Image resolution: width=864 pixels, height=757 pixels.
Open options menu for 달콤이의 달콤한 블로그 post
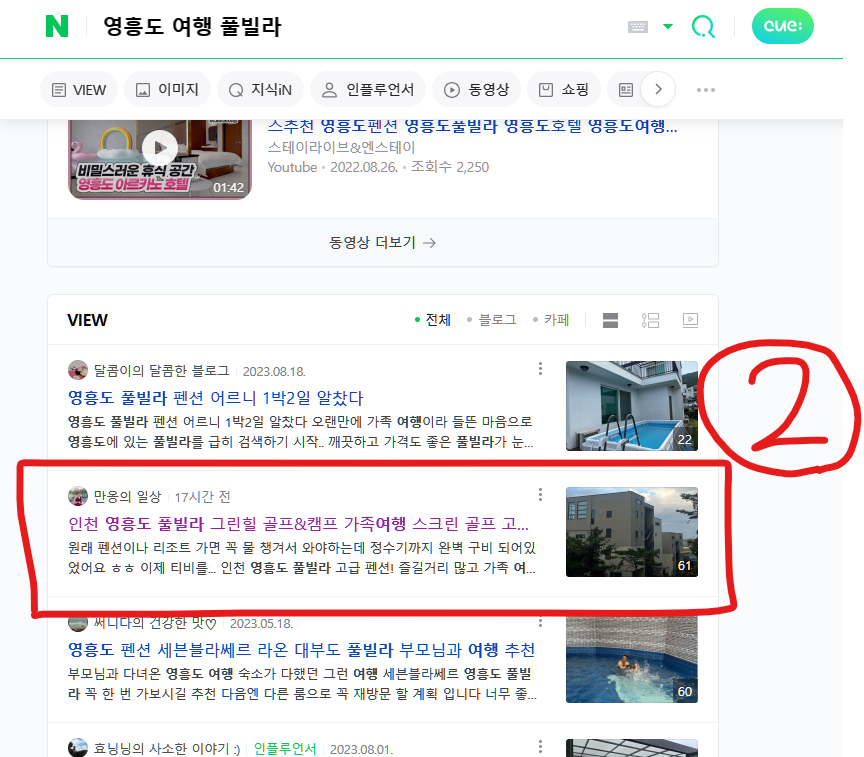tap(540, 369)
